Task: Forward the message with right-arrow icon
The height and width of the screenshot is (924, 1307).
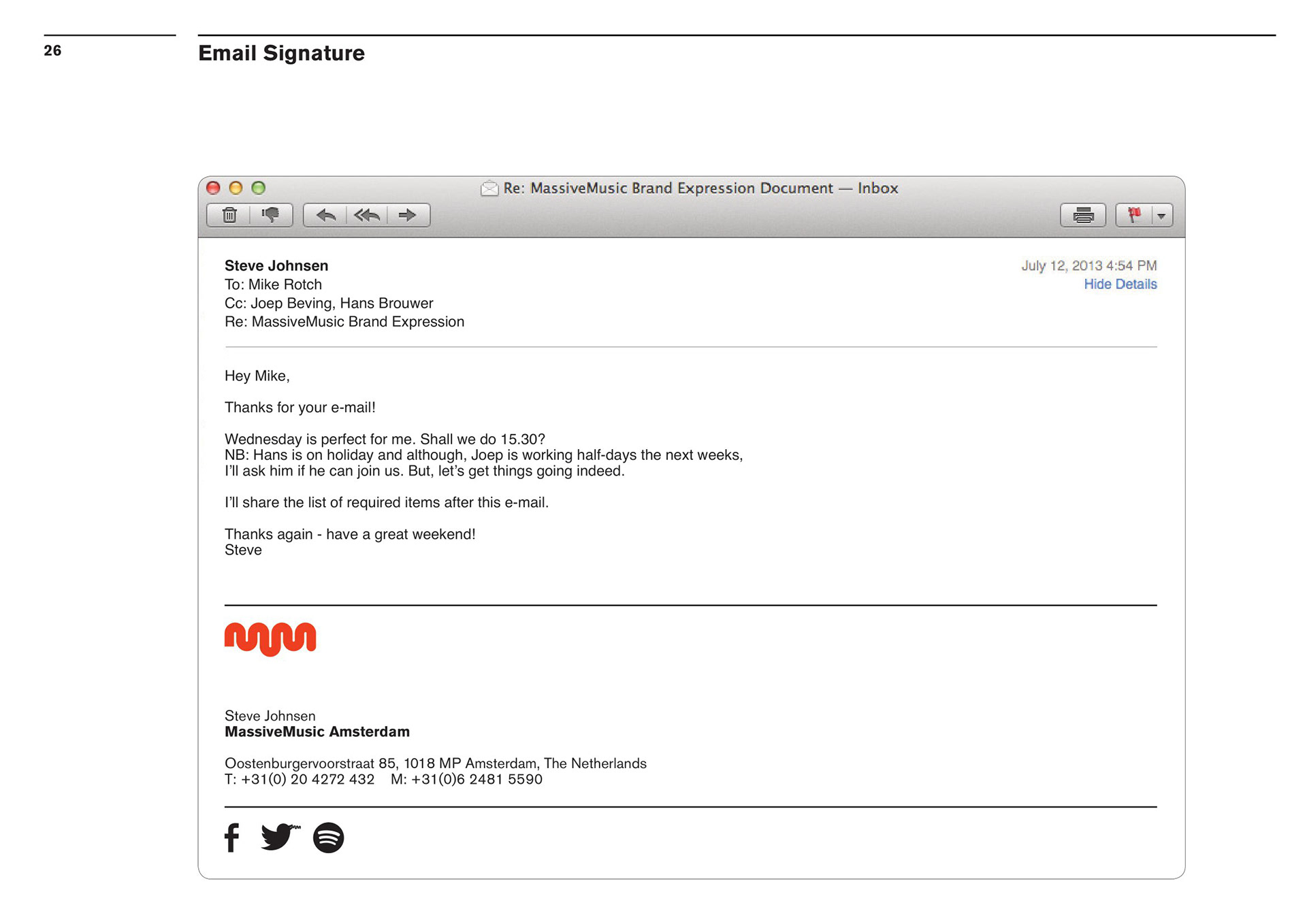Action: click(x=408, y=215)
